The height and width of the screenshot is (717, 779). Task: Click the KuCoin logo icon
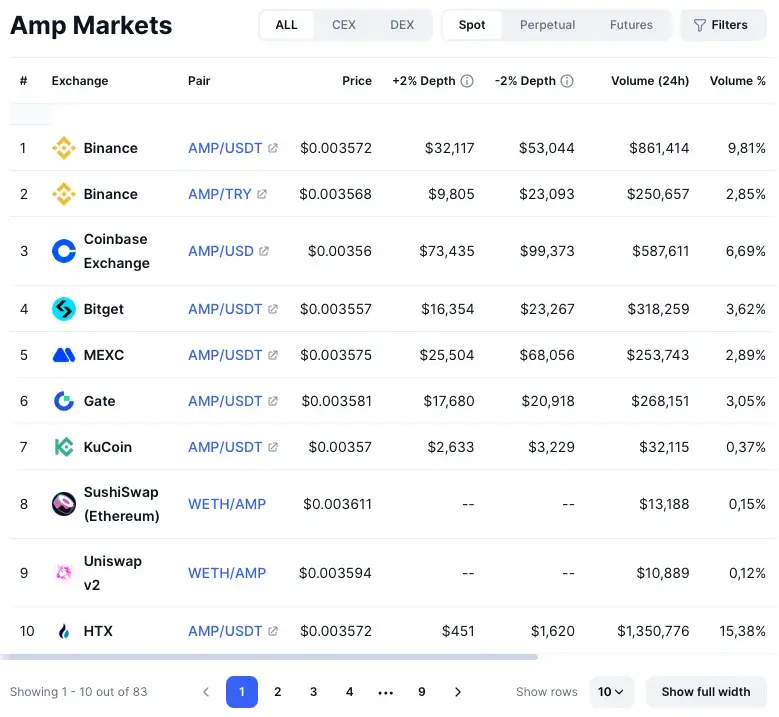pos(64,447)
